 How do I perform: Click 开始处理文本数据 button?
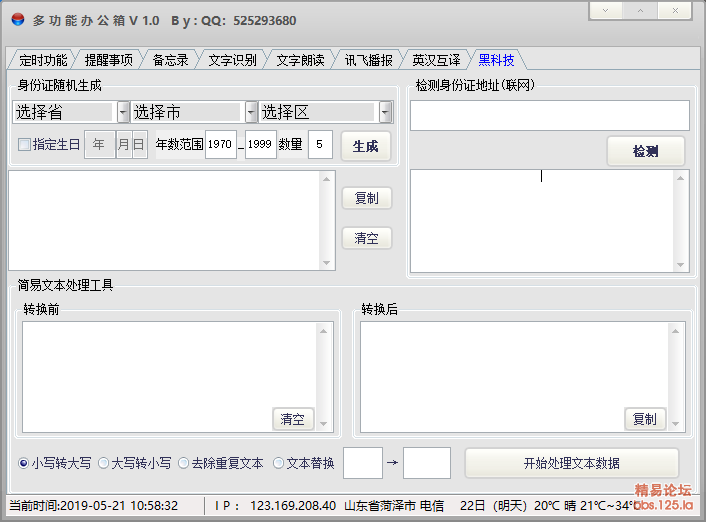(x=571, y=463)
